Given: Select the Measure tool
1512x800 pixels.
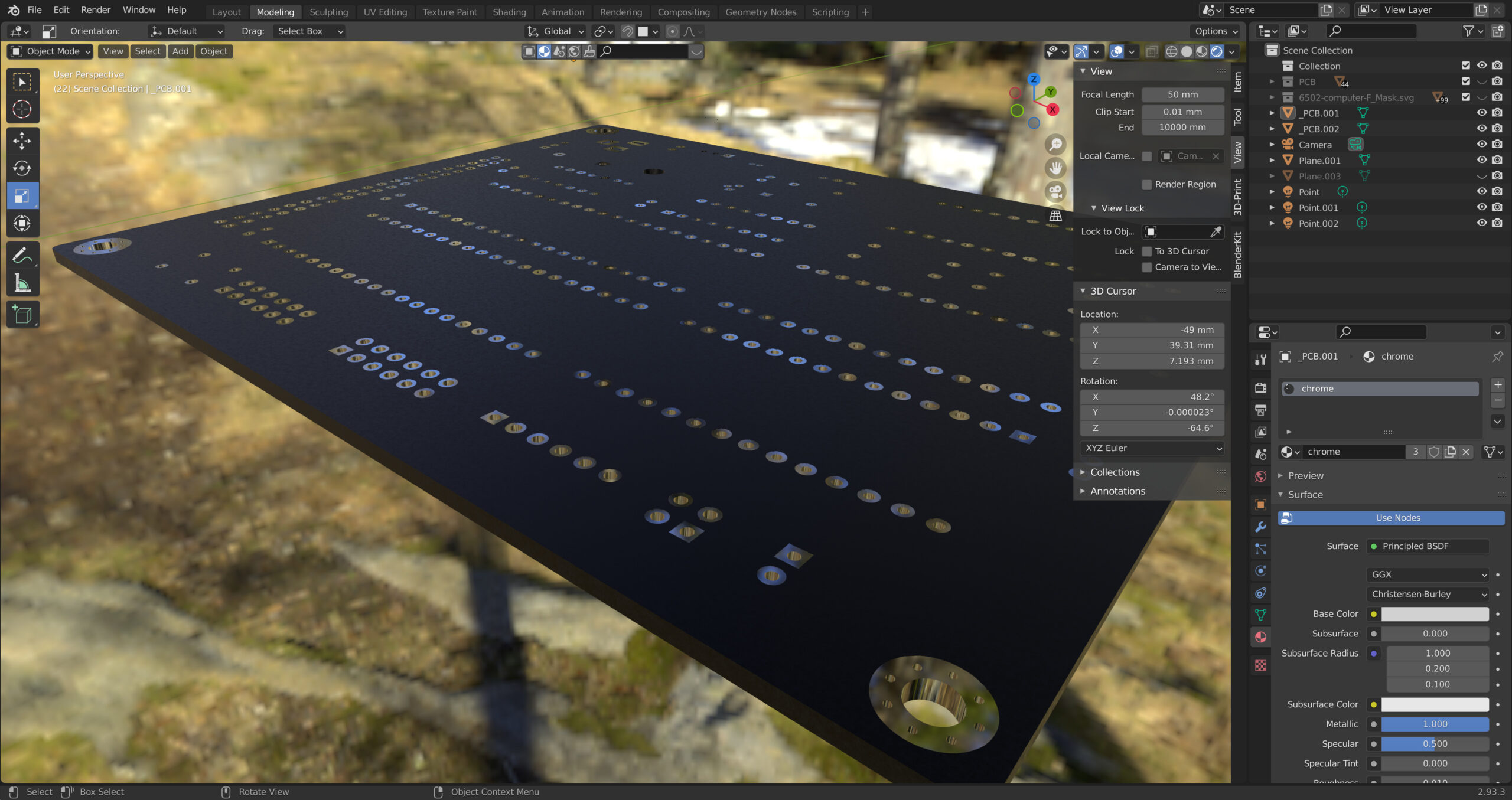Looking at the screenshot, I should (22, 283).
